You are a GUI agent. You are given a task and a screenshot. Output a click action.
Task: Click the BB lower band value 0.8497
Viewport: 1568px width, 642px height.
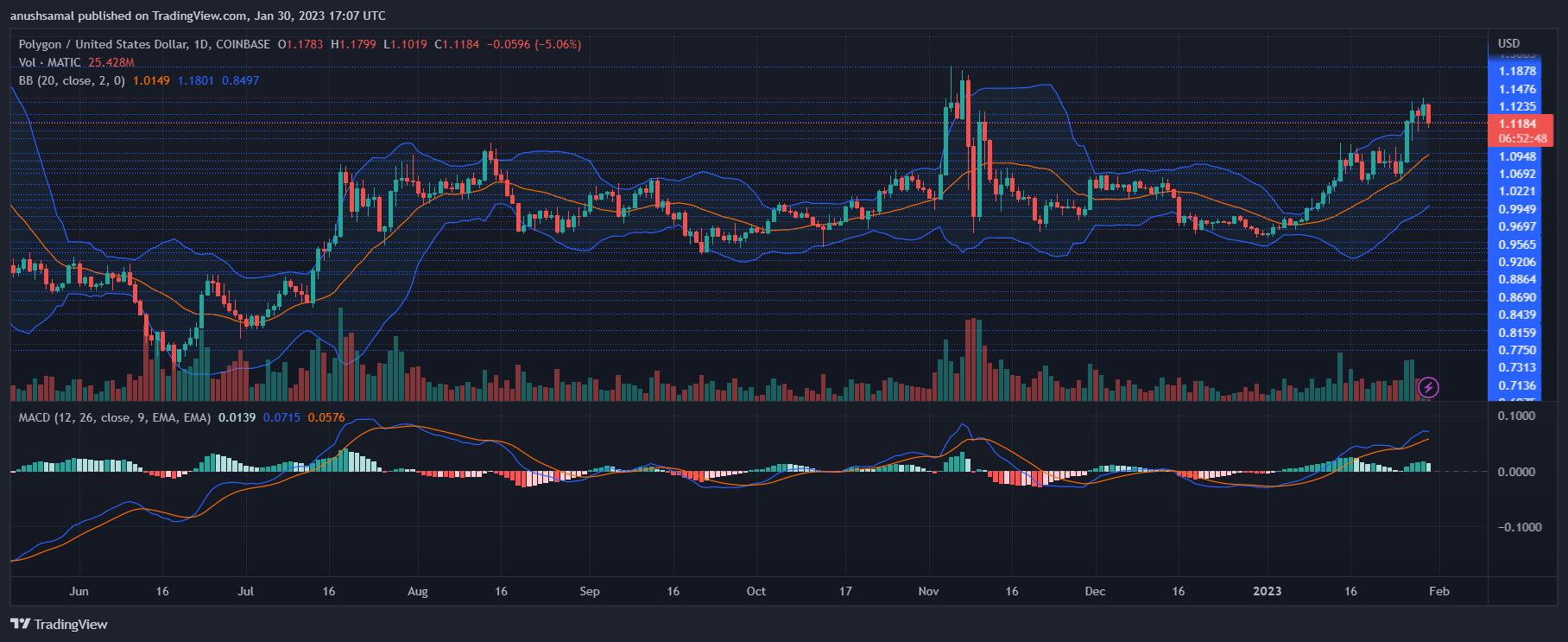[240, 80]
